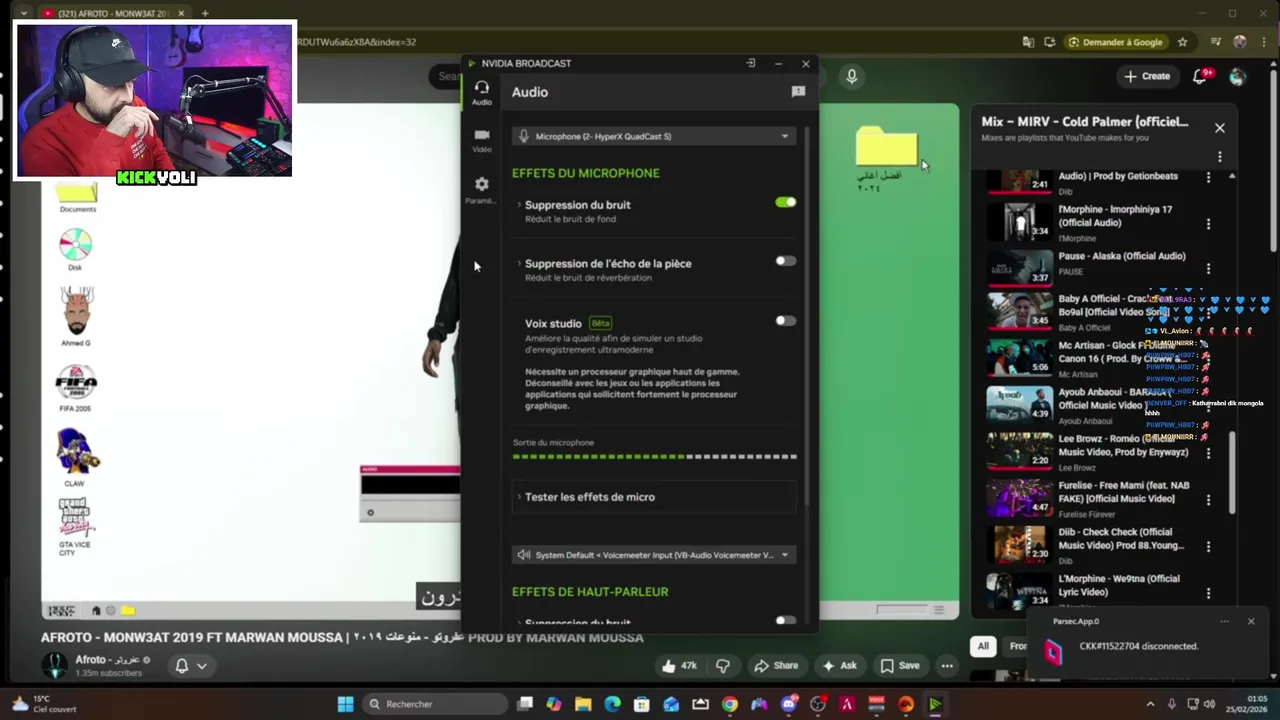Click the Ask button under the video
The height and width of the screenshot is (720, 1280).
point(839,665)
